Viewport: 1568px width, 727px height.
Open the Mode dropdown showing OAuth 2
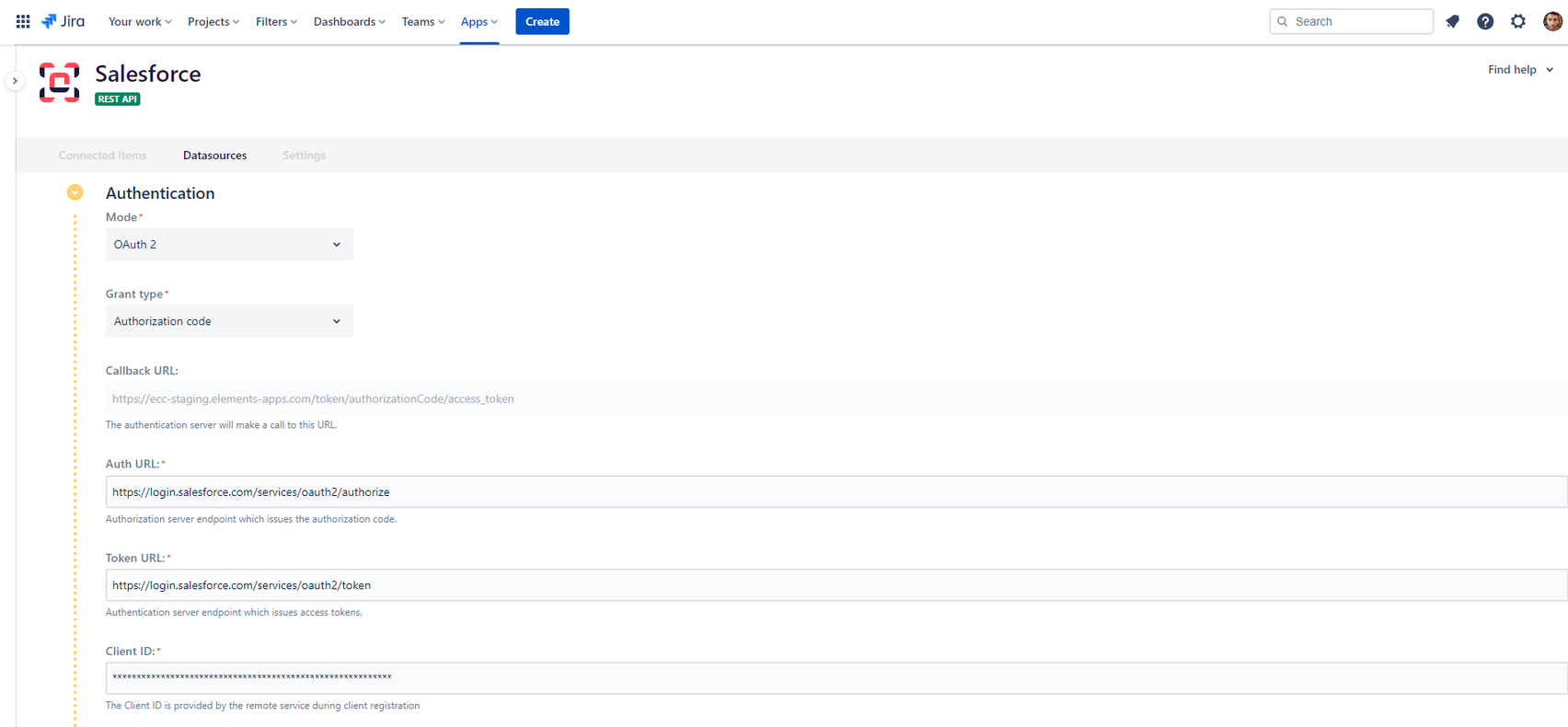228,245
